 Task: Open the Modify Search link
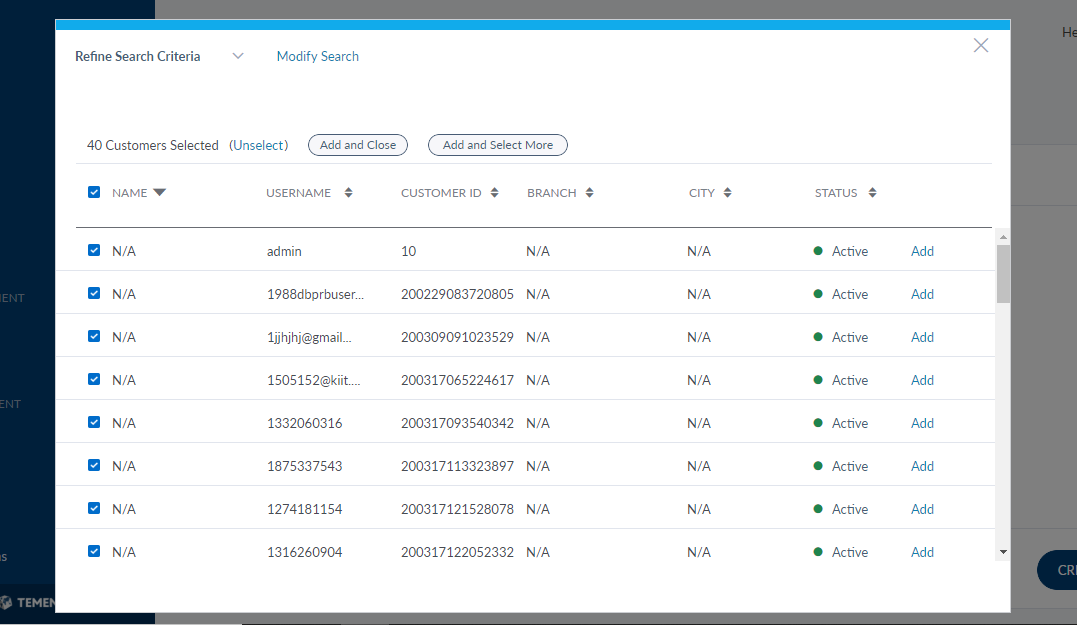pos(318,56)
